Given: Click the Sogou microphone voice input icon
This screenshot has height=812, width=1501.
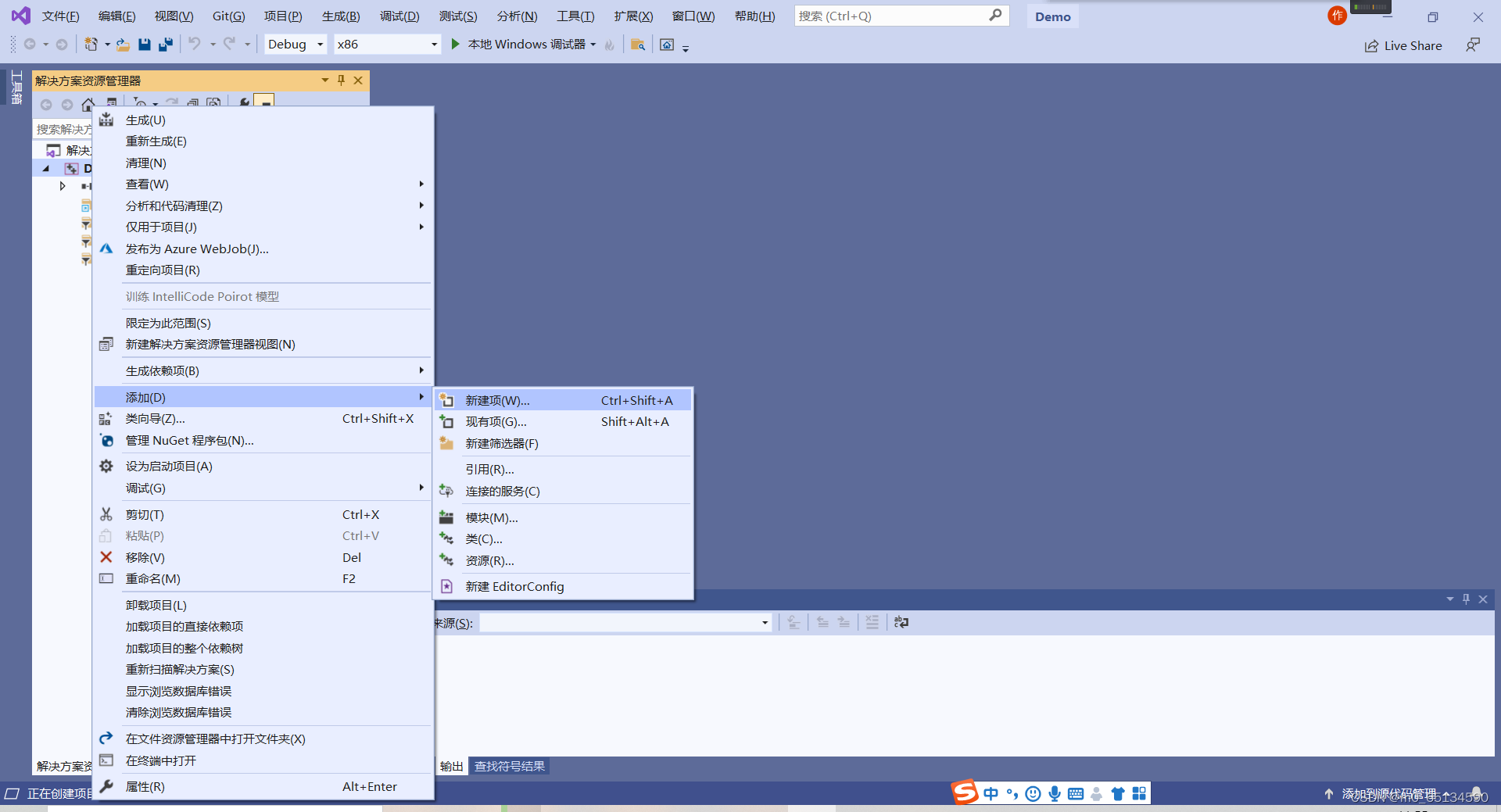Looking at the screenshot, I should click(1055, 794).
